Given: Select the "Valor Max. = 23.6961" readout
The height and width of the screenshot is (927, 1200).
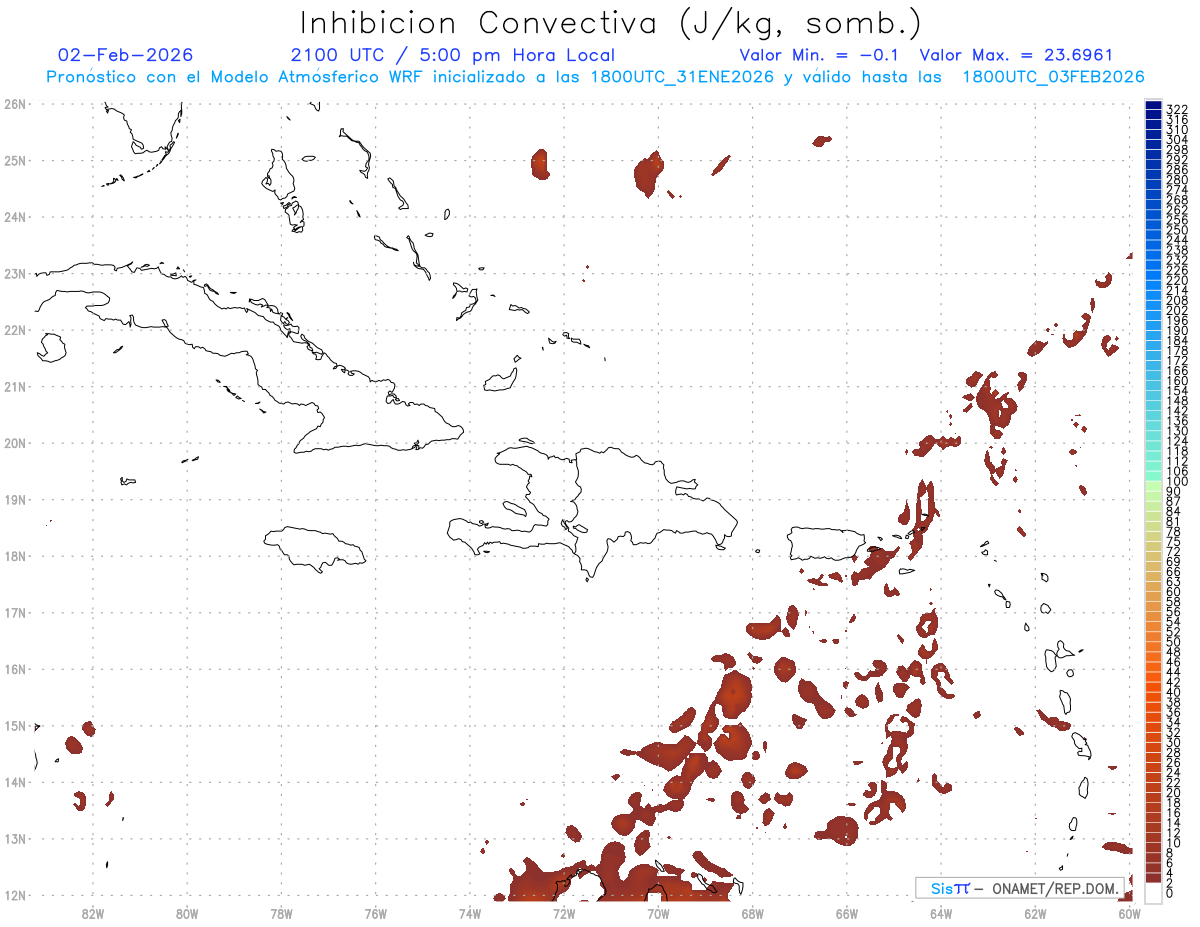Looking at the screenshot, I should coord(1016,55).
